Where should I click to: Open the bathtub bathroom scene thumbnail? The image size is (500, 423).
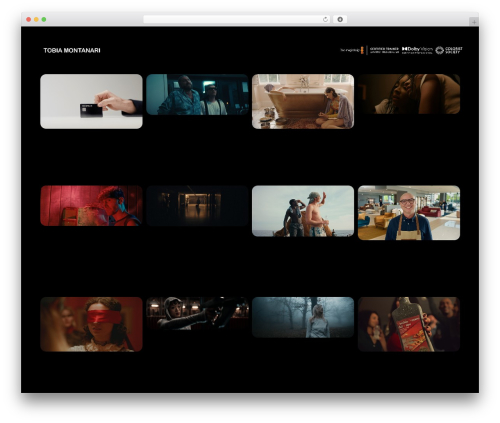click(x=303, y=101)
